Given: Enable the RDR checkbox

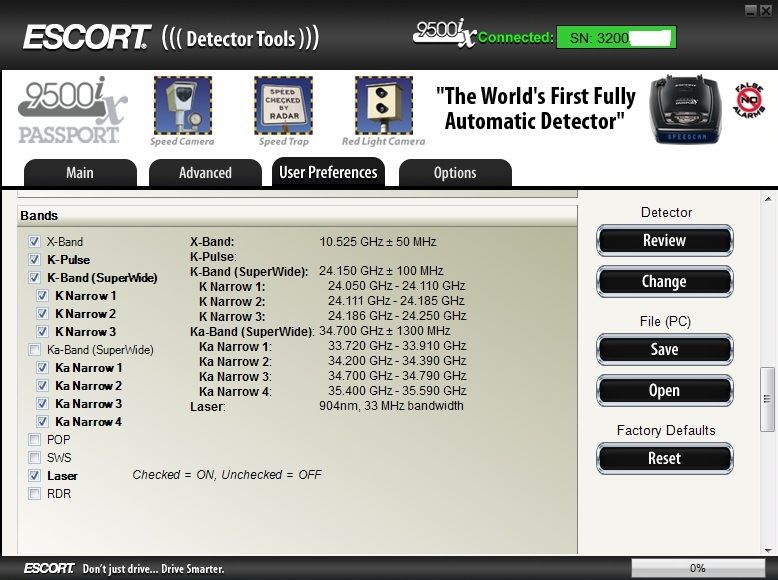Looking at the screenshot, I should tap(35, 494).
